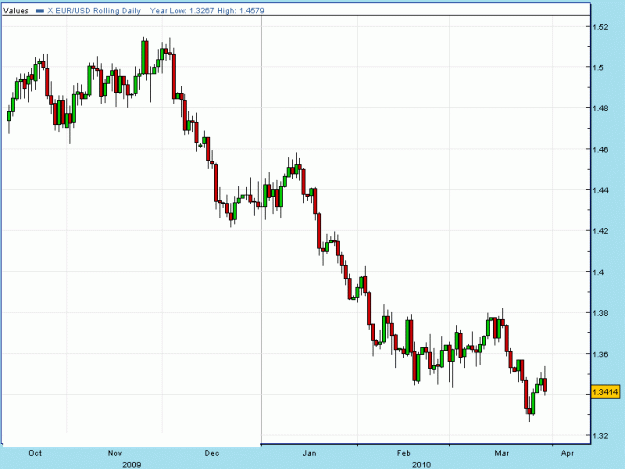Click the 1.5 price axis label

tap(598, 67)
